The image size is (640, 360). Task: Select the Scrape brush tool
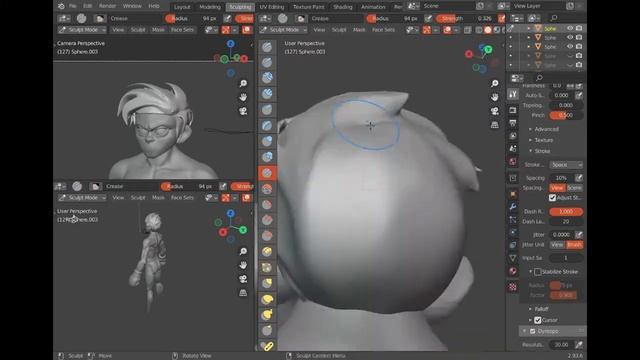coord(267,236)
